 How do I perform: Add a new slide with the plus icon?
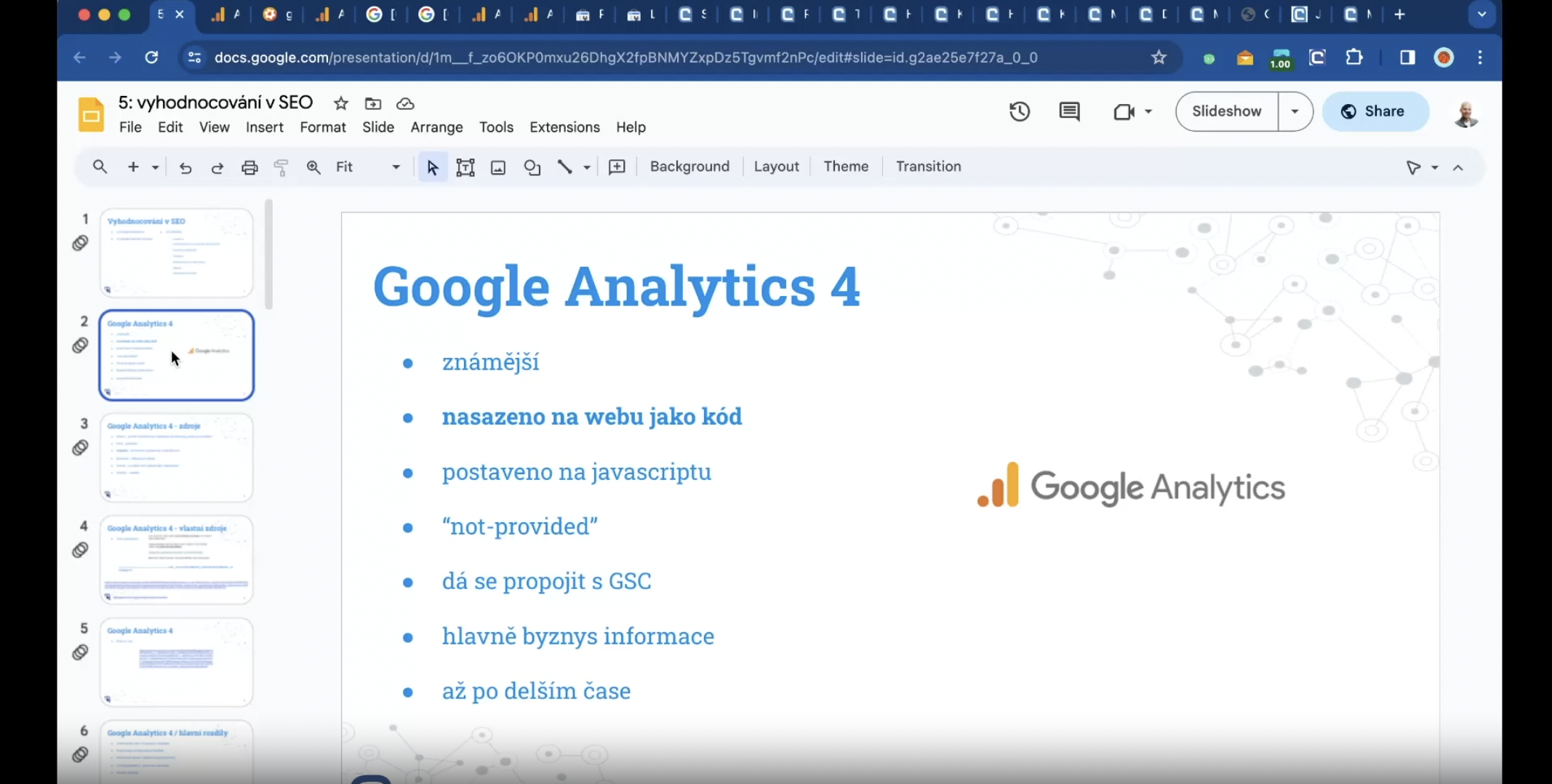[x=133, y=167]
